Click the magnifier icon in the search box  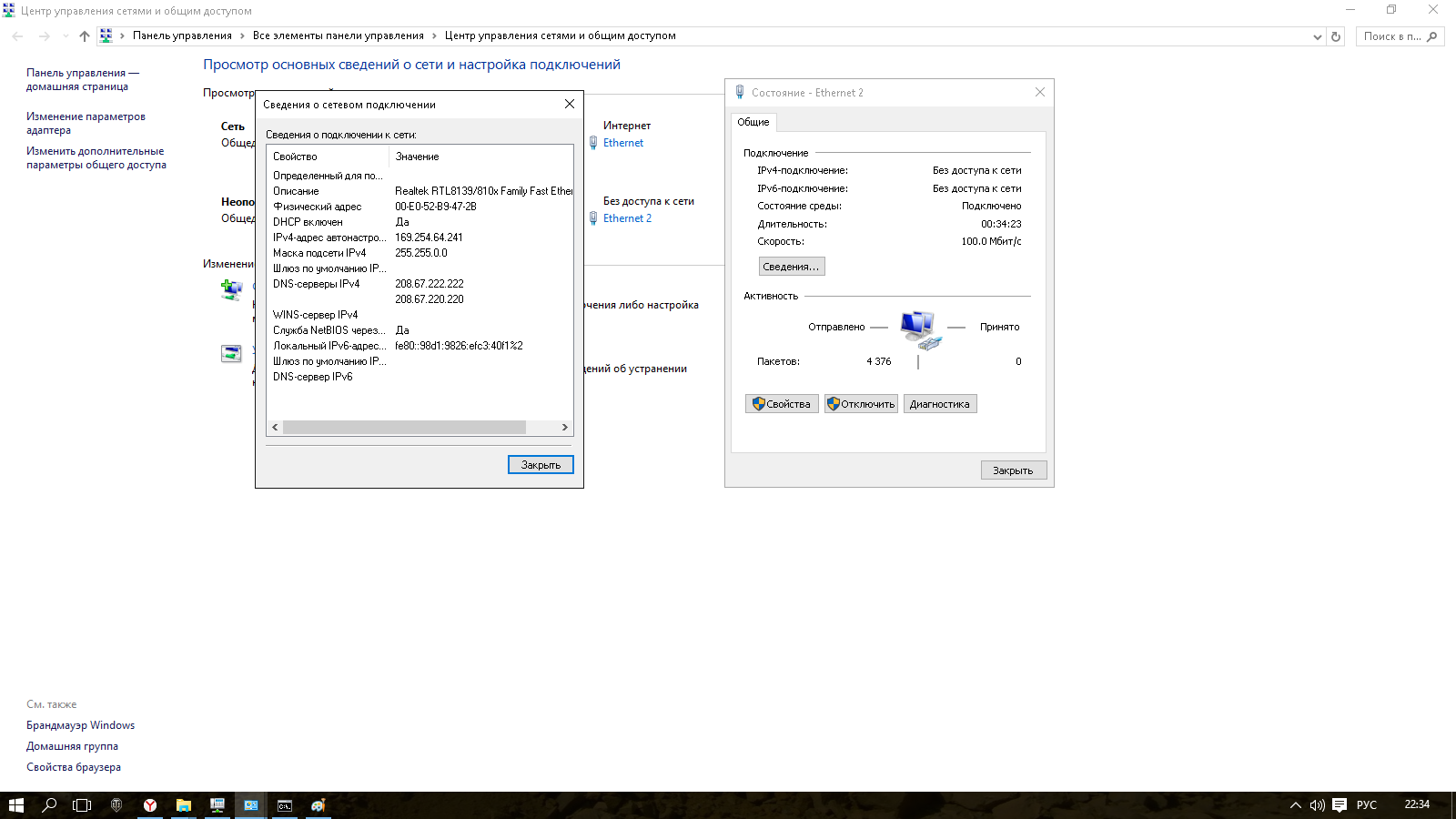click(1432, 36)
